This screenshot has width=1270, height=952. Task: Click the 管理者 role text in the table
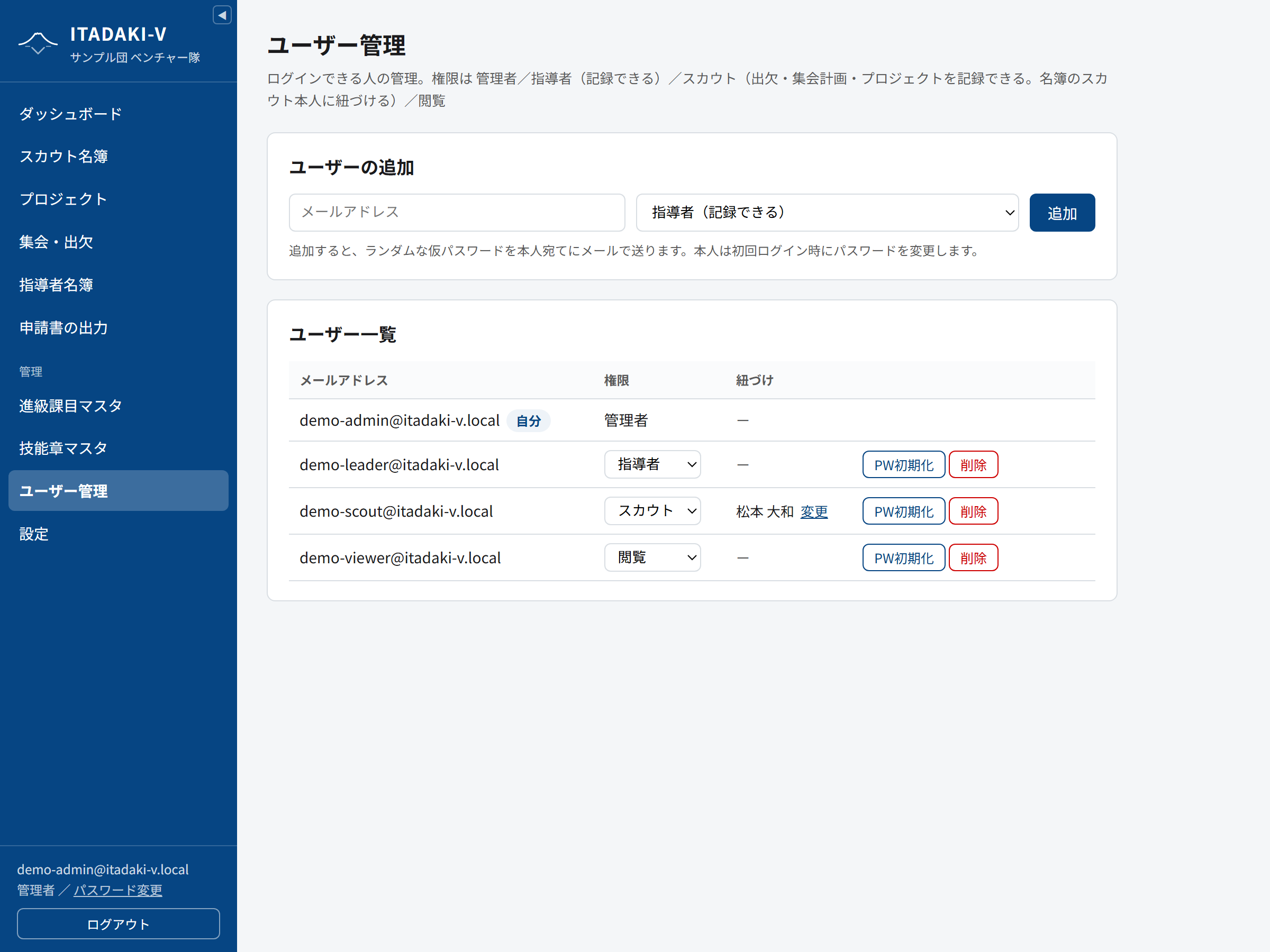pos(626,420)
